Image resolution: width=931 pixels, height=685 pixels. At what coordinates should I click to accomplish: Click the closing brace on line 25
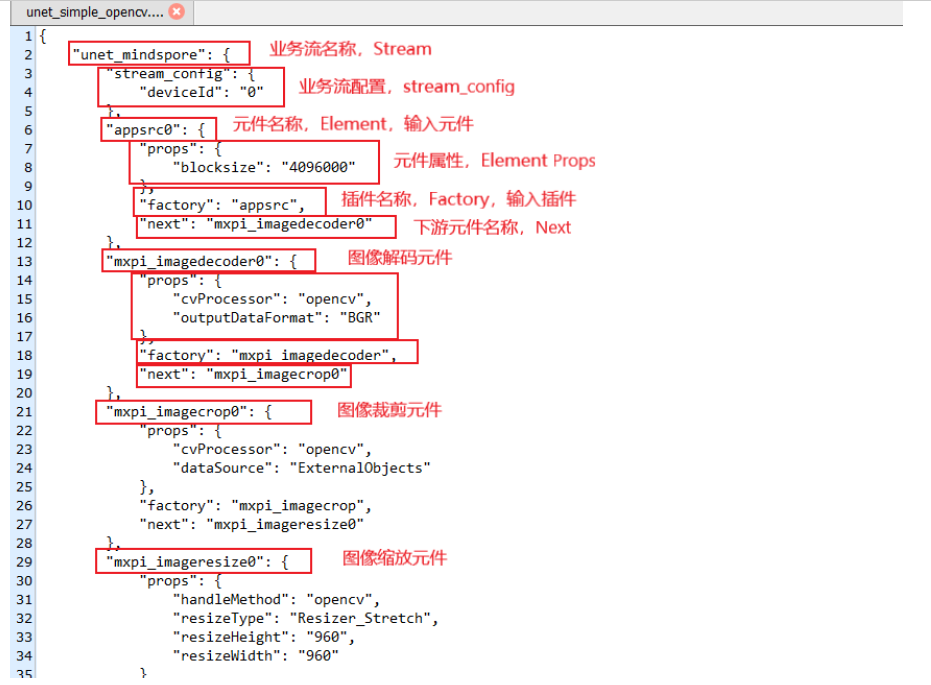(147, 487)
